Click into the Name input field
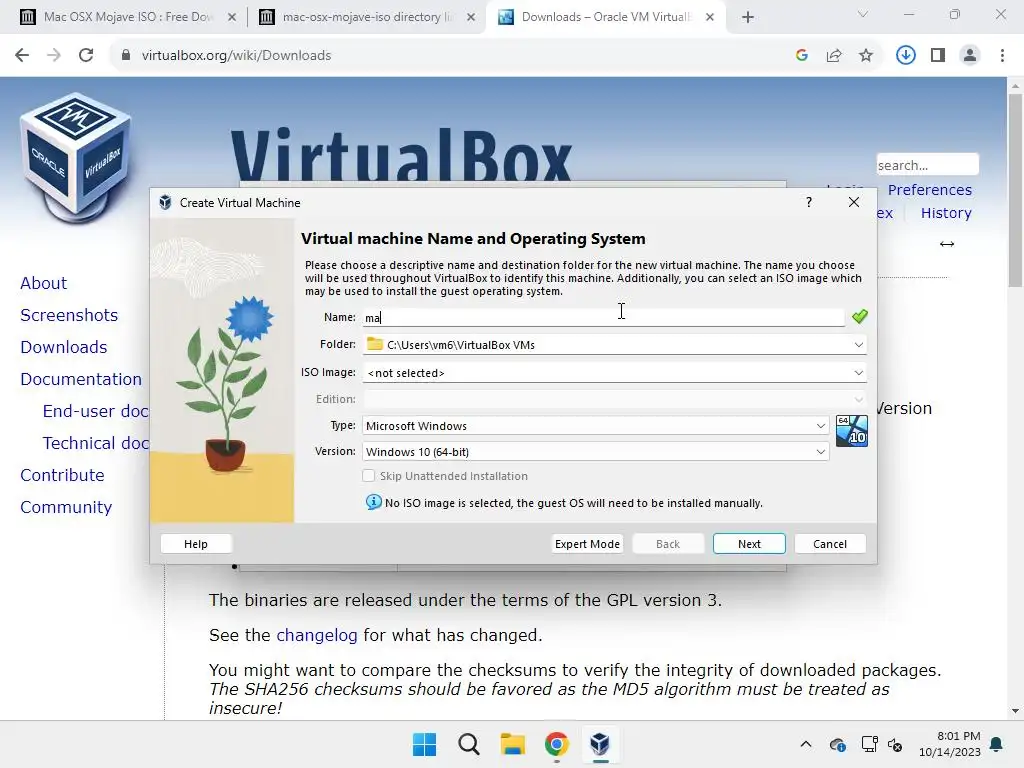Viewport: 1024px width, 768px height. click(x=603, y=317)
